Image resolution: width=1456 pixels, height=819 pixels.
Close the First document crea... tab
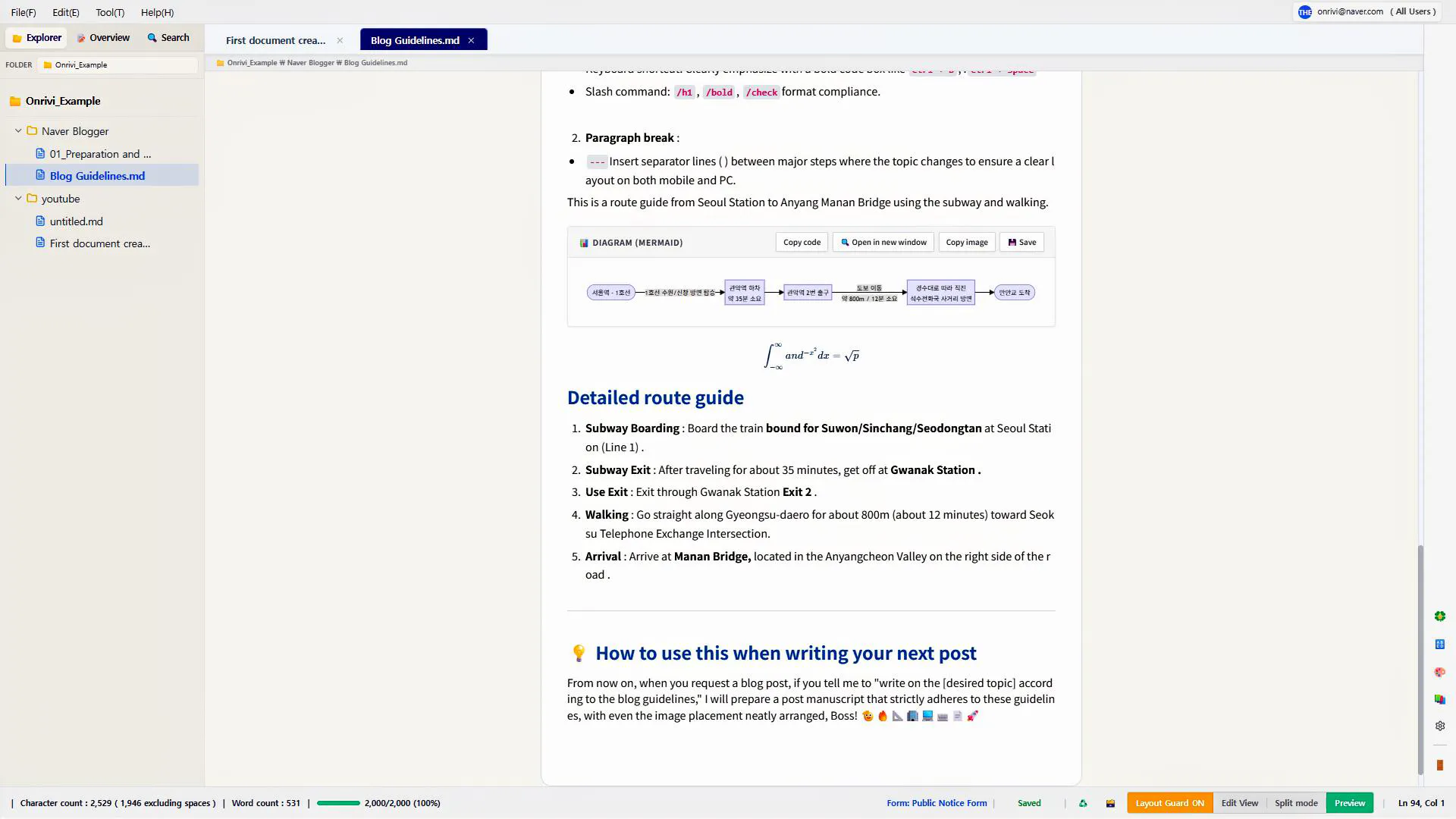click(340, 40)
